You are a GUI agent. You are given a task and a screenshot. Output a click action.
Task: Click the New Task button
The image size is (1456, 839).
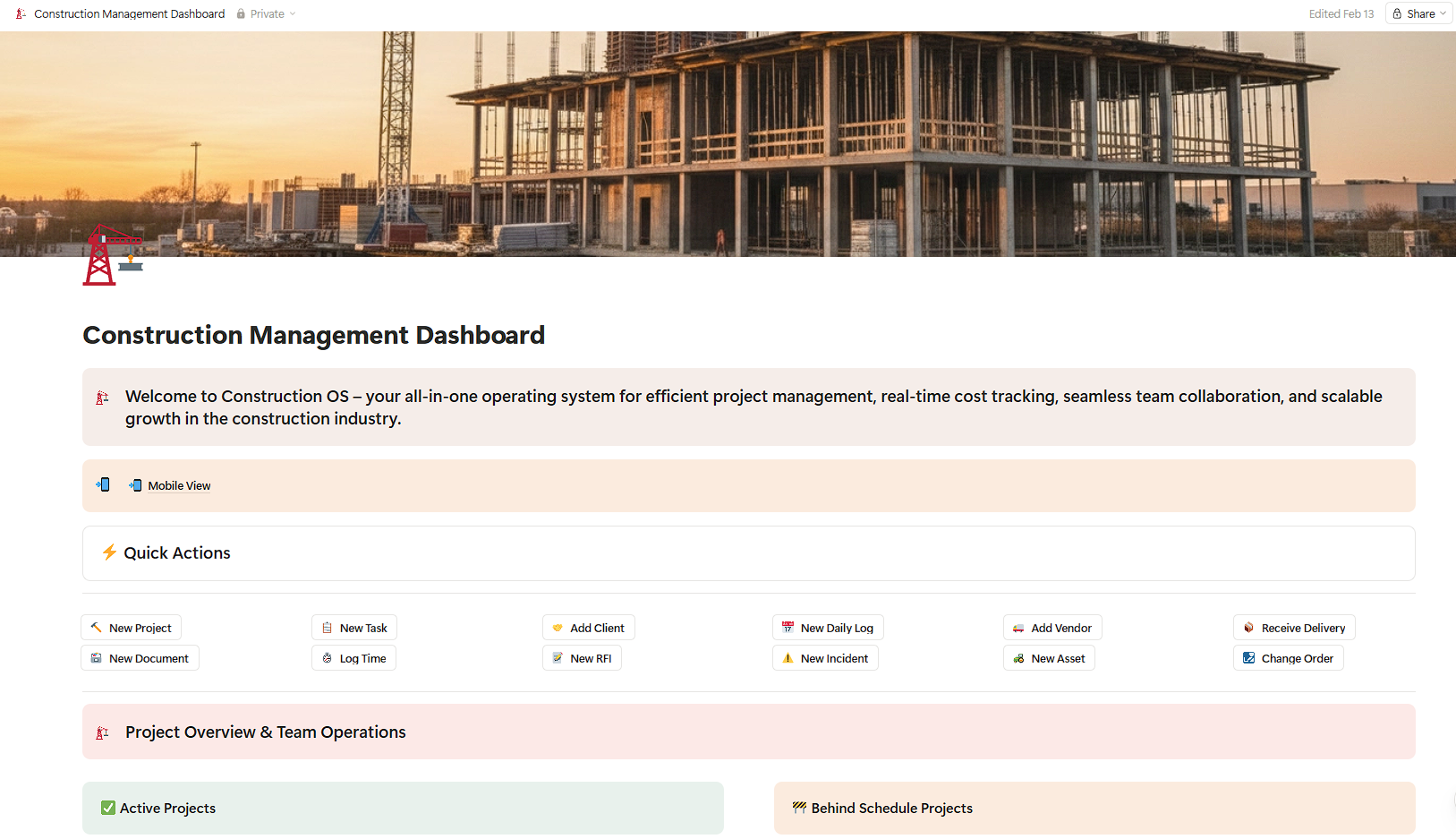[x=354, y=628]
